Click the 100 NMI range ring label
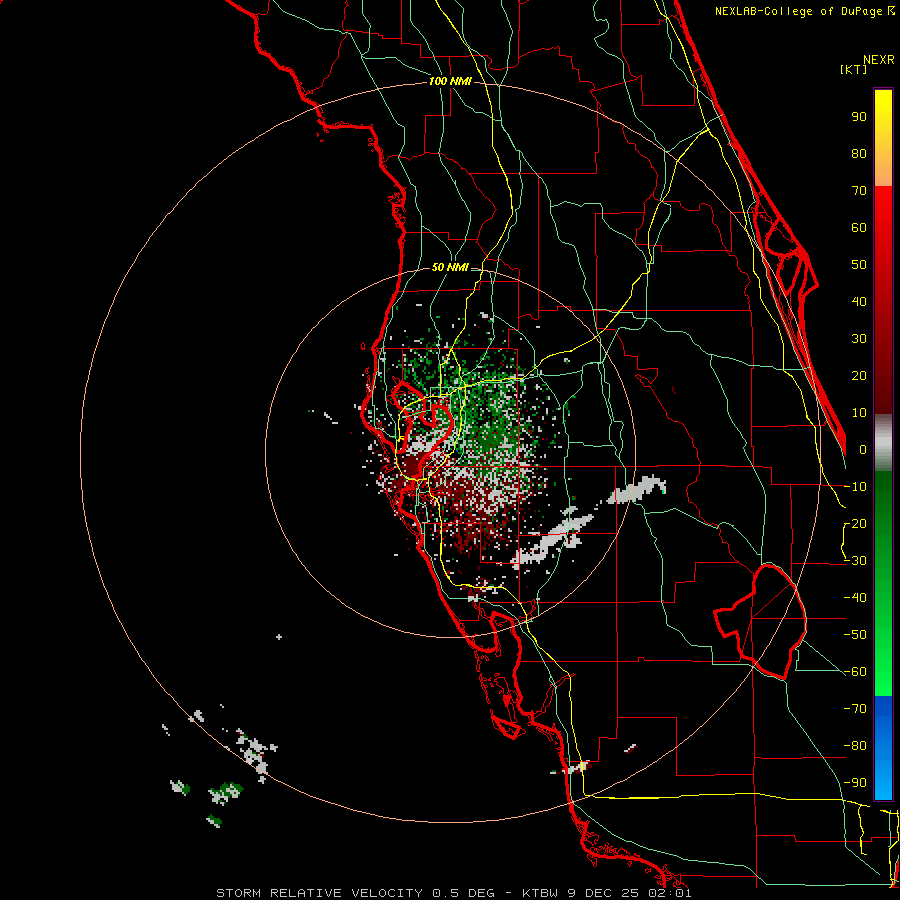The width and height of the screenshot is (900, 900). click(x=450, y=82)
